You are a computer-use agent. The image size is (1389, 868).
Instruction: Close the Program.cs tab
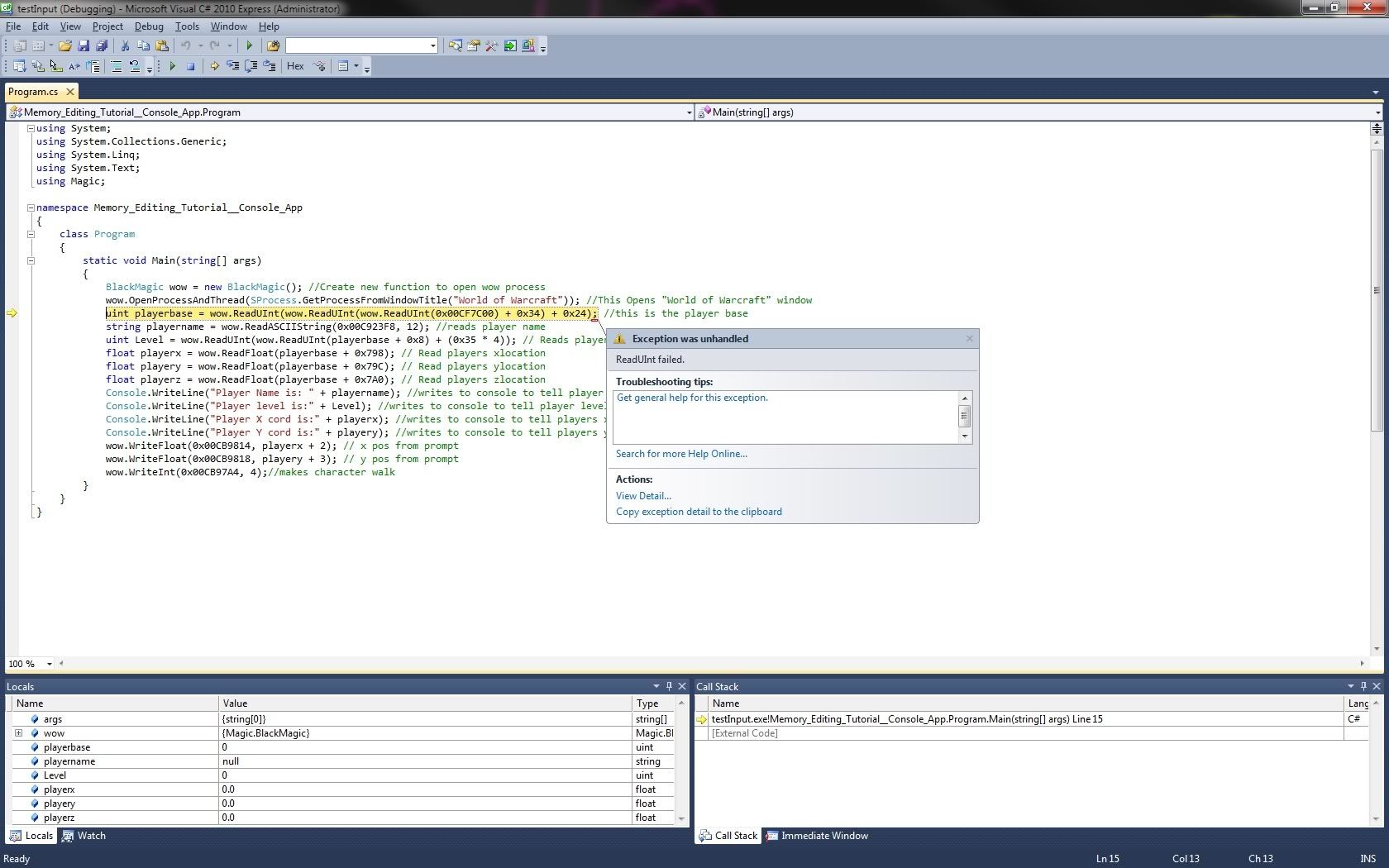[x=70, y=92]
